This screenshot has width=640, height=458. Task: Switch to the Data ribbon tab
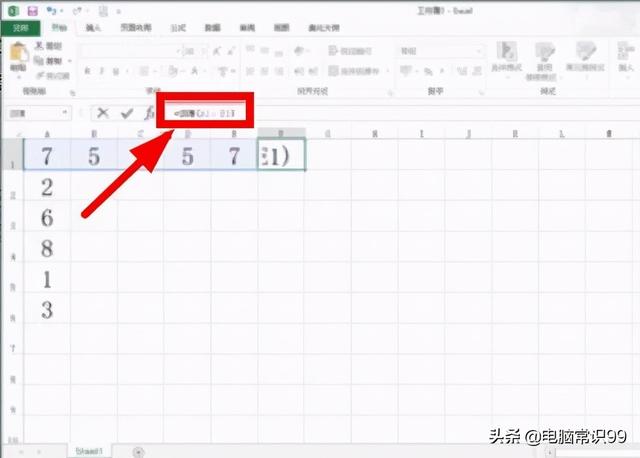click(x=212, y=28)
